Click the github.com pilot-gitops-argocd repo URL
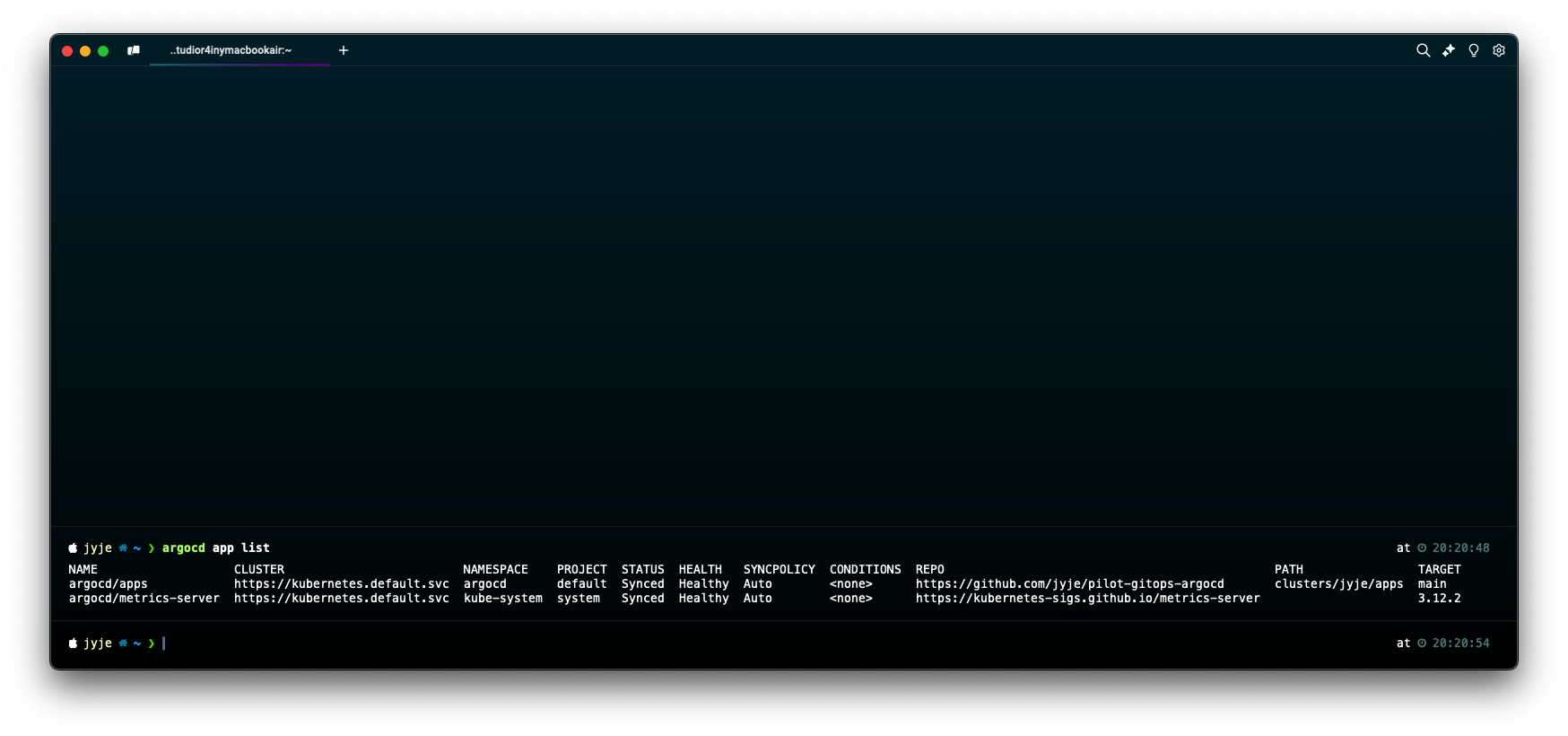This screenshot has height=736, width=1568. pos(1070,583)
